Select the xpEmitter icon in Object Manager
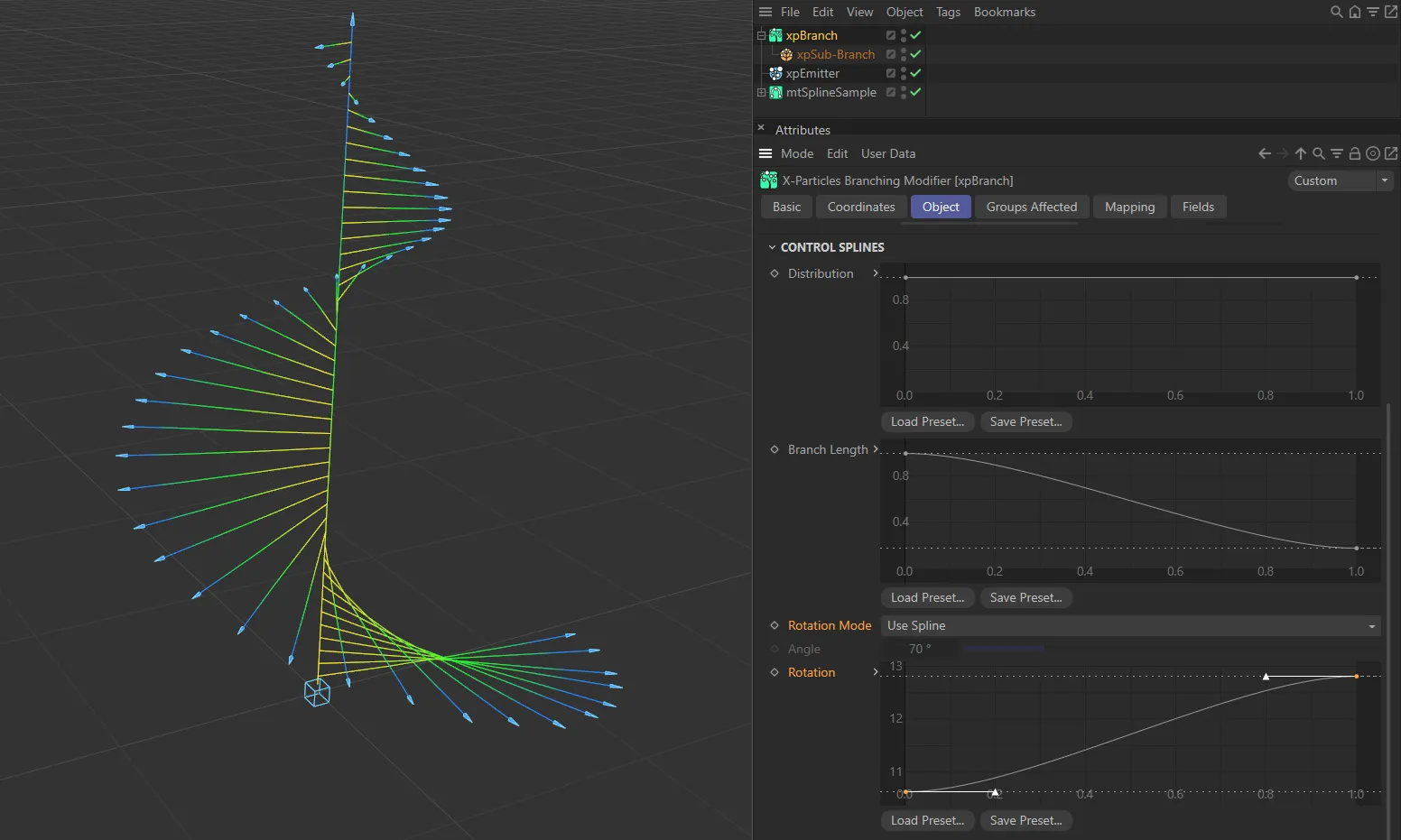 pyautogui.click(x=775, y=73)
